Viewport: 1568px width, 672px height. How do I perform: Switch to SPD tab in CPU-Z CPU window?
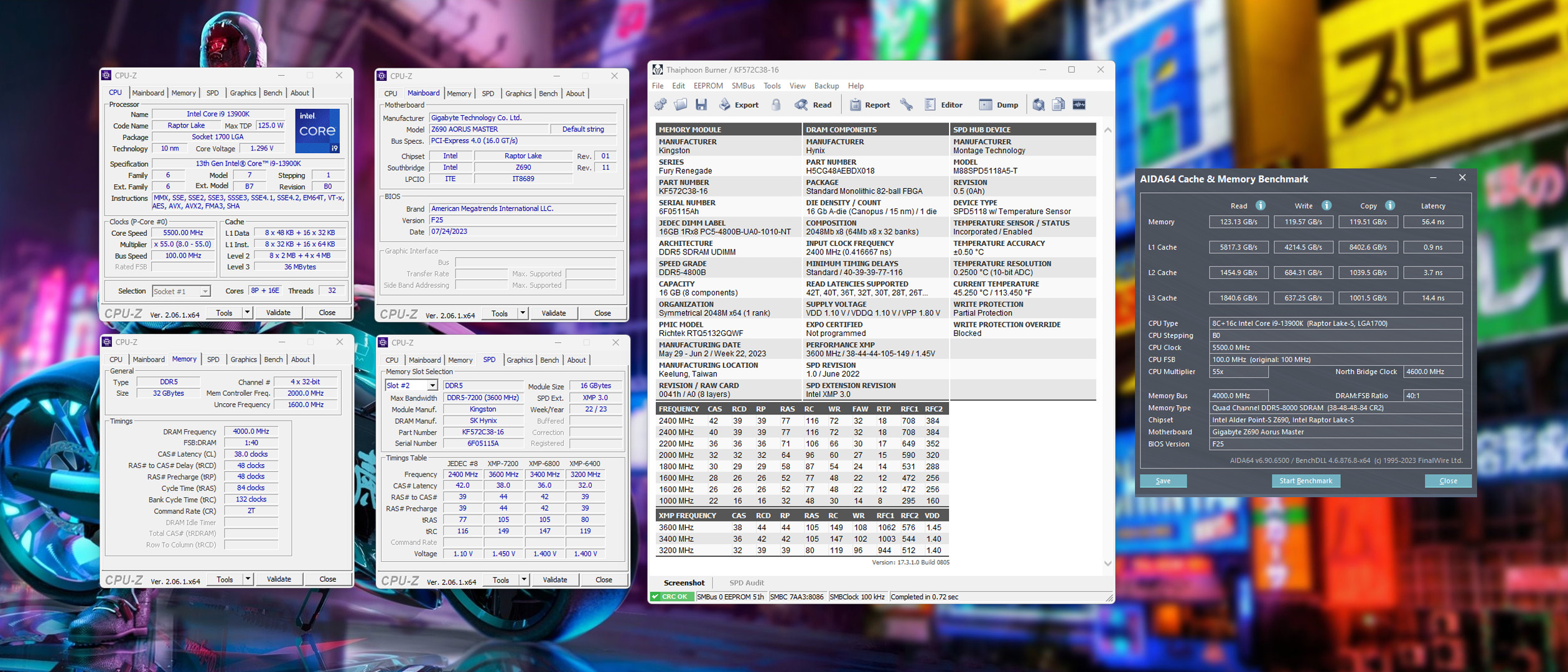click(x=212, y=93)
